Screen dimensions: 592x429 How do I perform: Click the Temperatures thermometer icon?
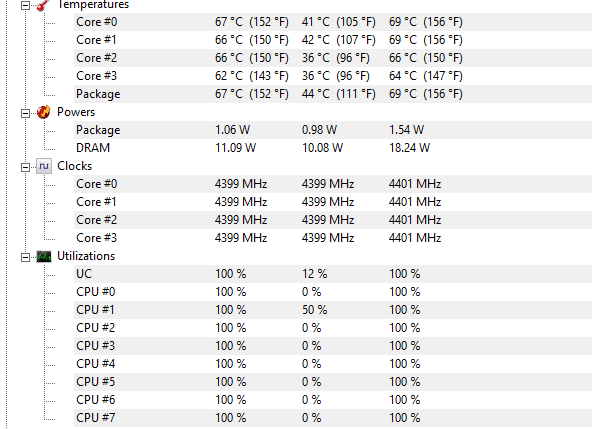[x=43, y=5]
